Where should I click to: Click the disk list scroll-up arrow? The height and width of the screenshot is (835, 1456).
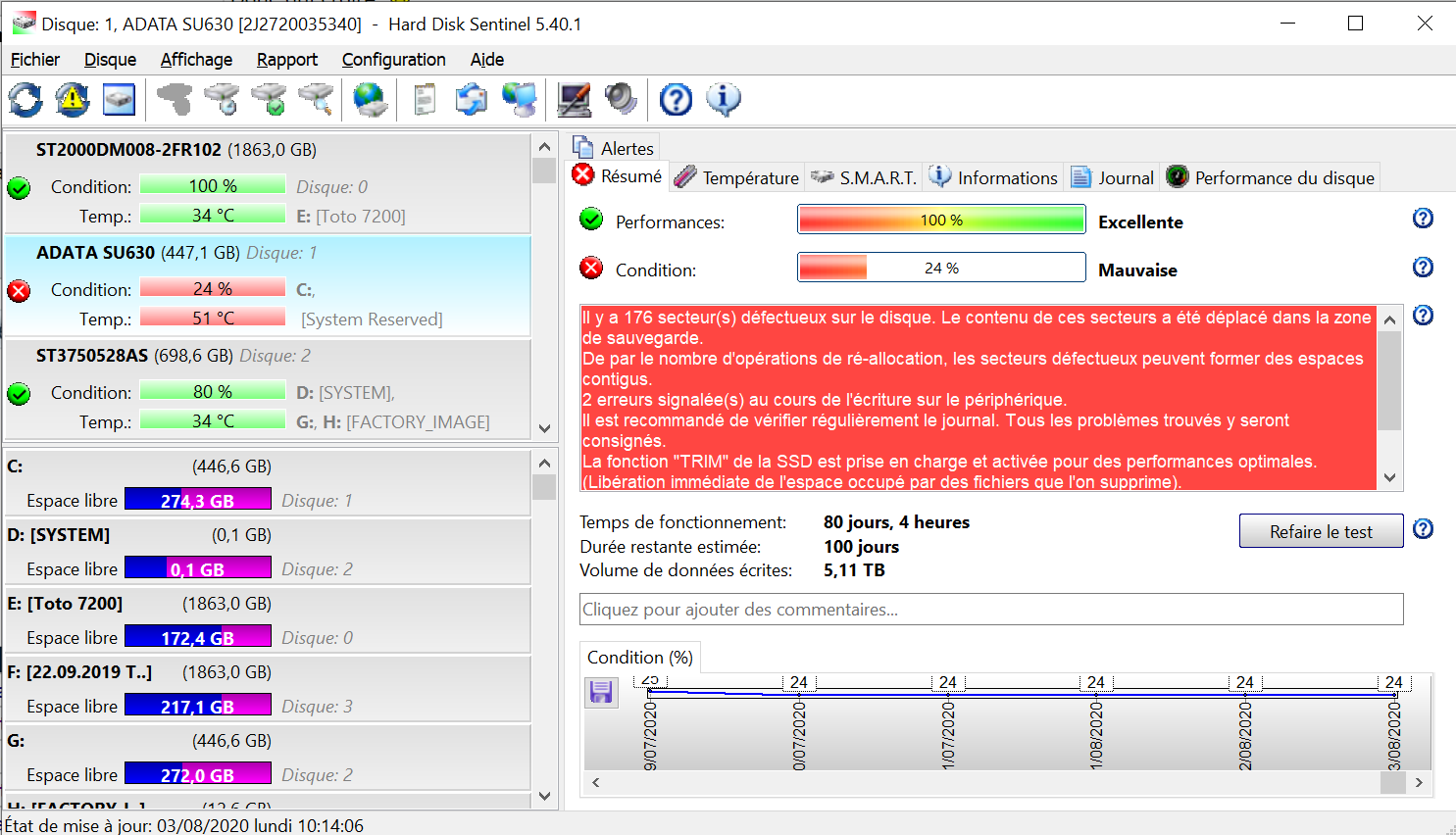(x=544, y=146)
